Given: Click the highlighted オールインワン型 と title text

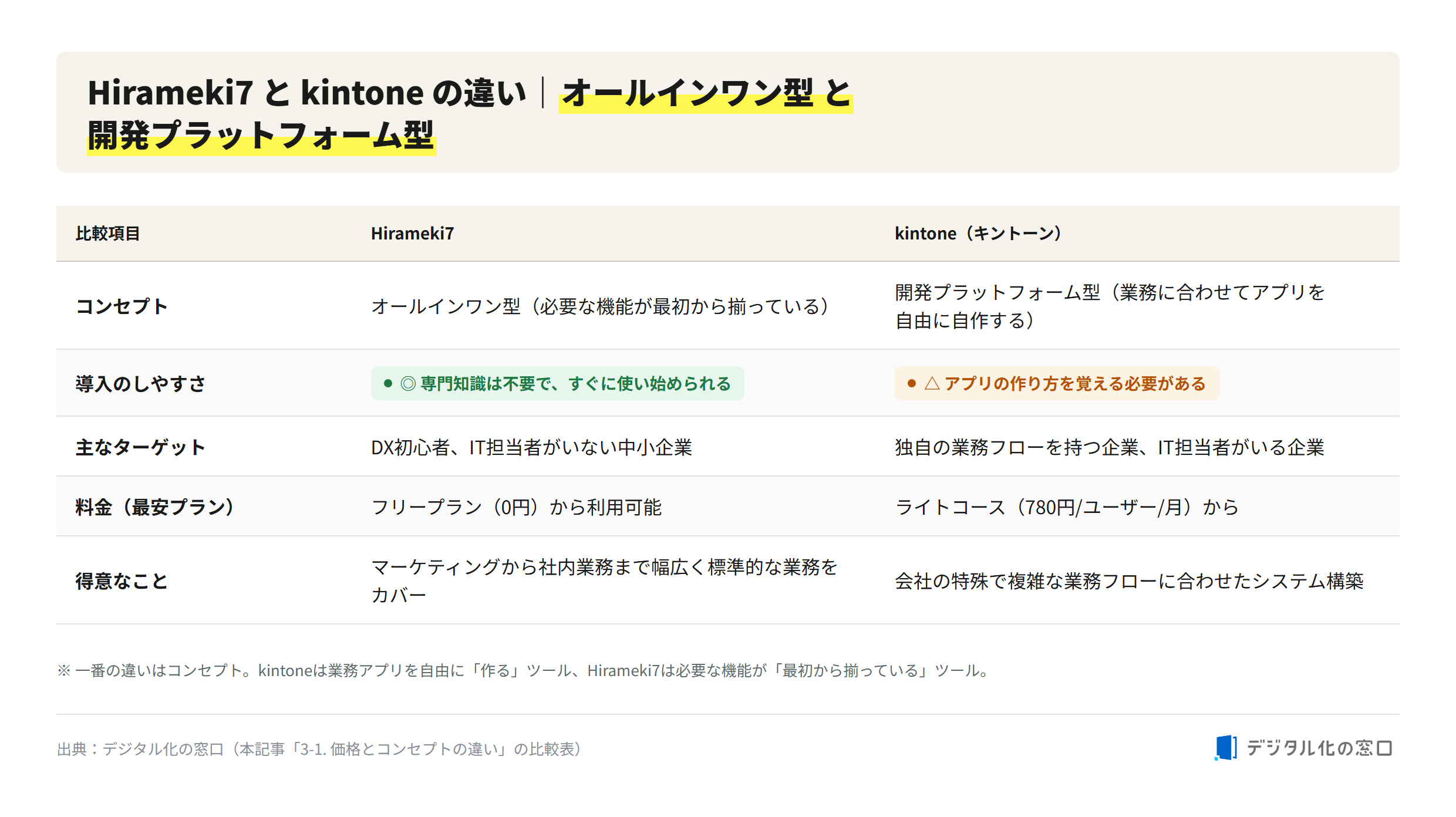Looking at the screenshot, I should (x=706, y=93).
